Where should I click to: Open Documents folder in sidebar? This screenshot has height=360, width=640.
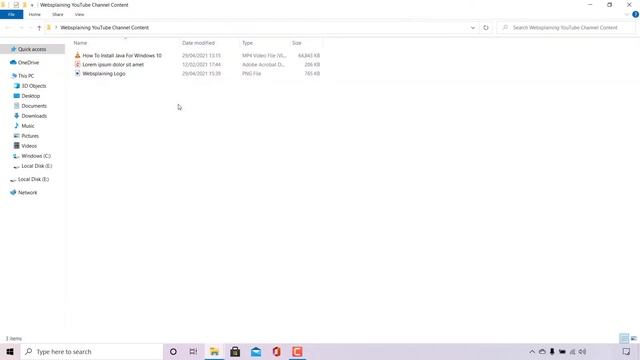tap(34, 106)
